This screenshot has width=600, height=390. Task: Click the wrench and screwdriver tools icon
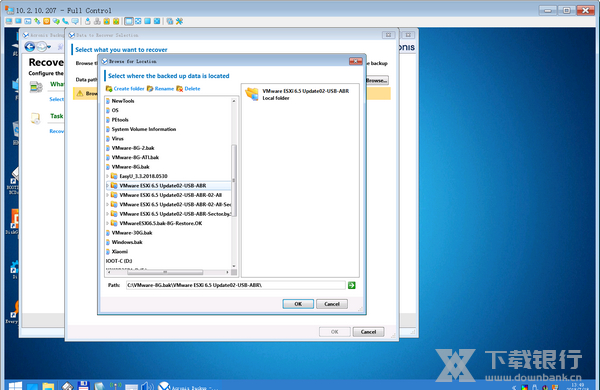click(x=179, y=21)
